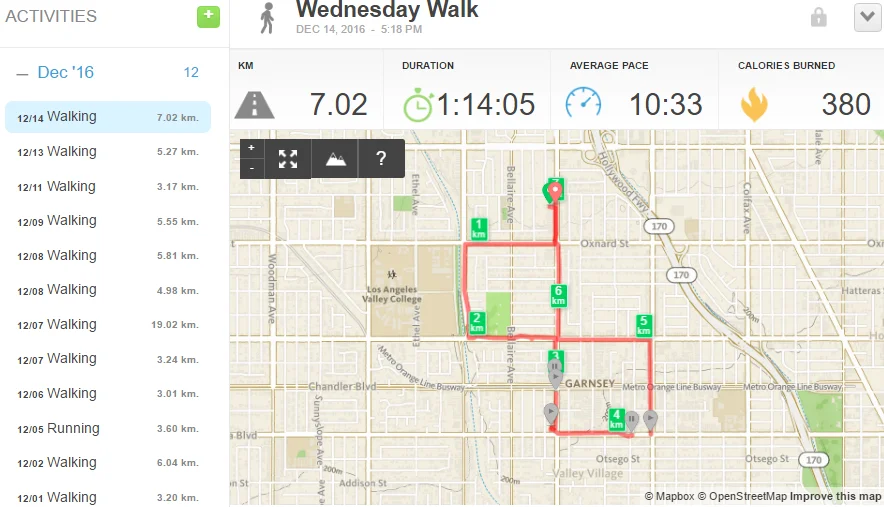This screenshot has width=884, height=507.
Task: Click the 1 km marker on the route
Action: pyautogui.click(x=479, y=228)
